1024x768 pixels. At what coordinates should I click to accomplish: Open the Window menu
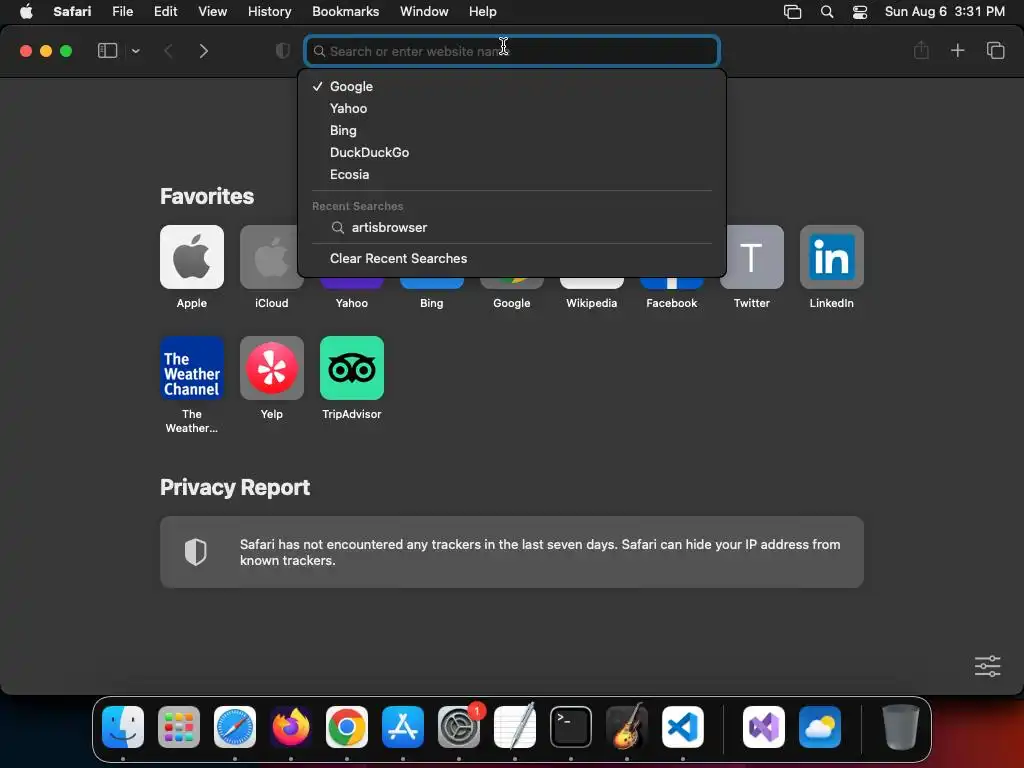coord(424,12)
